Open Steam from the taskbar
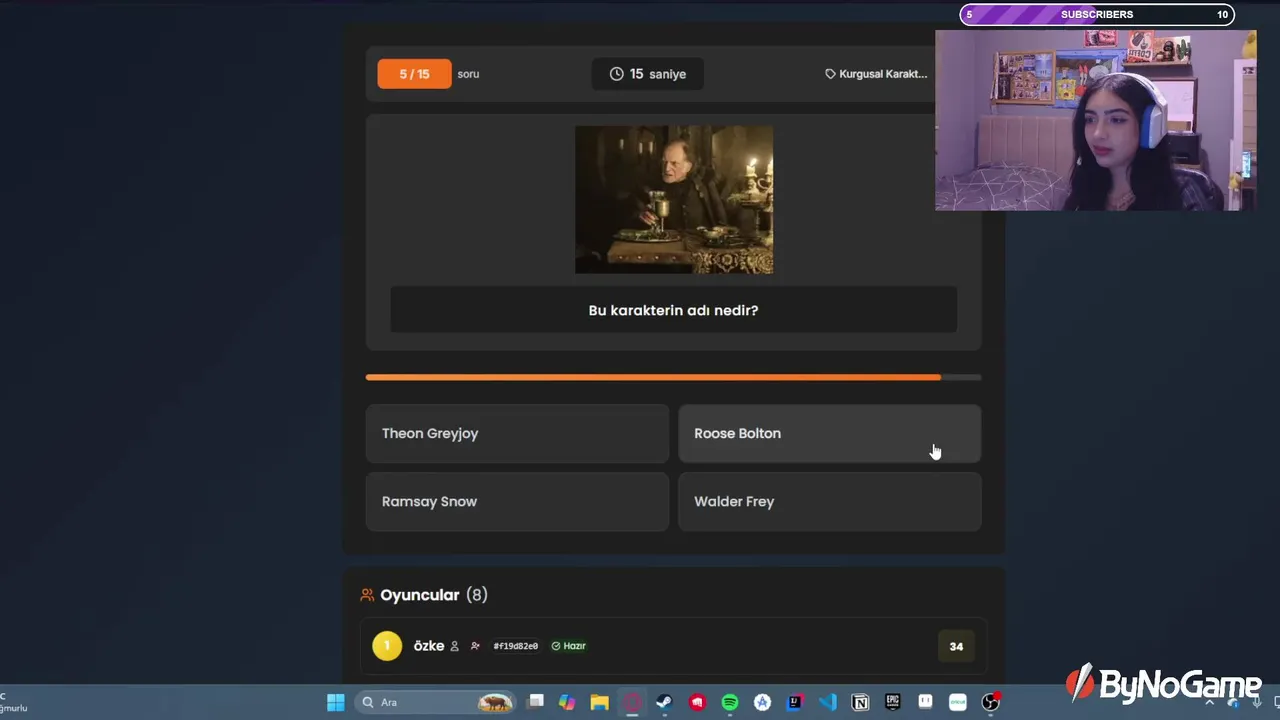Viewport: 1280px width, 720px height. [x=664, y=702]
